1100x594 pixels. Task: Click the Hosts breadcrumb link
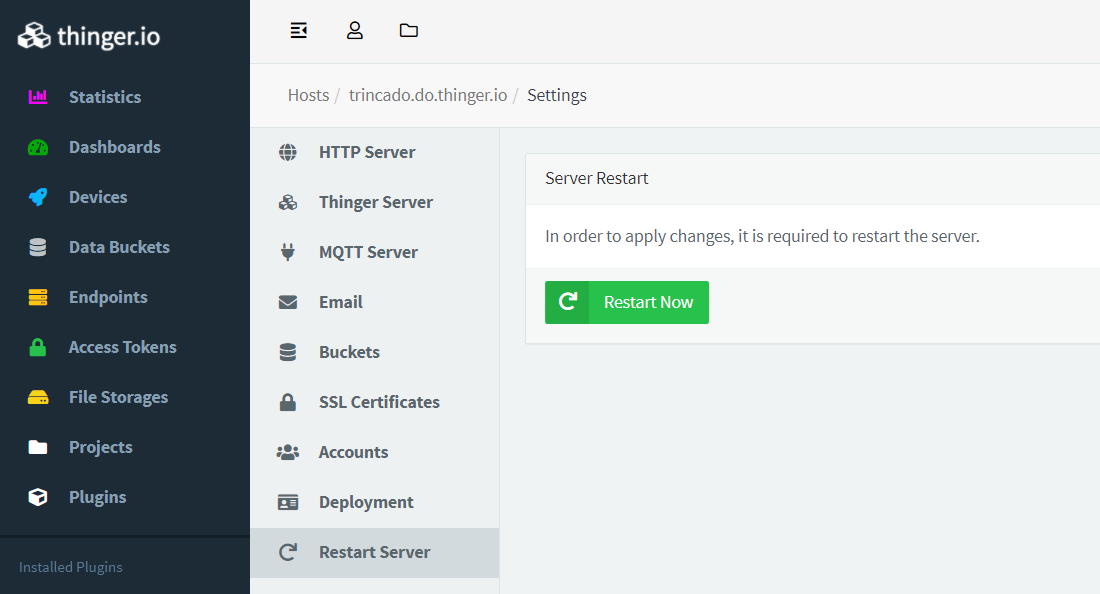[308, 96]
